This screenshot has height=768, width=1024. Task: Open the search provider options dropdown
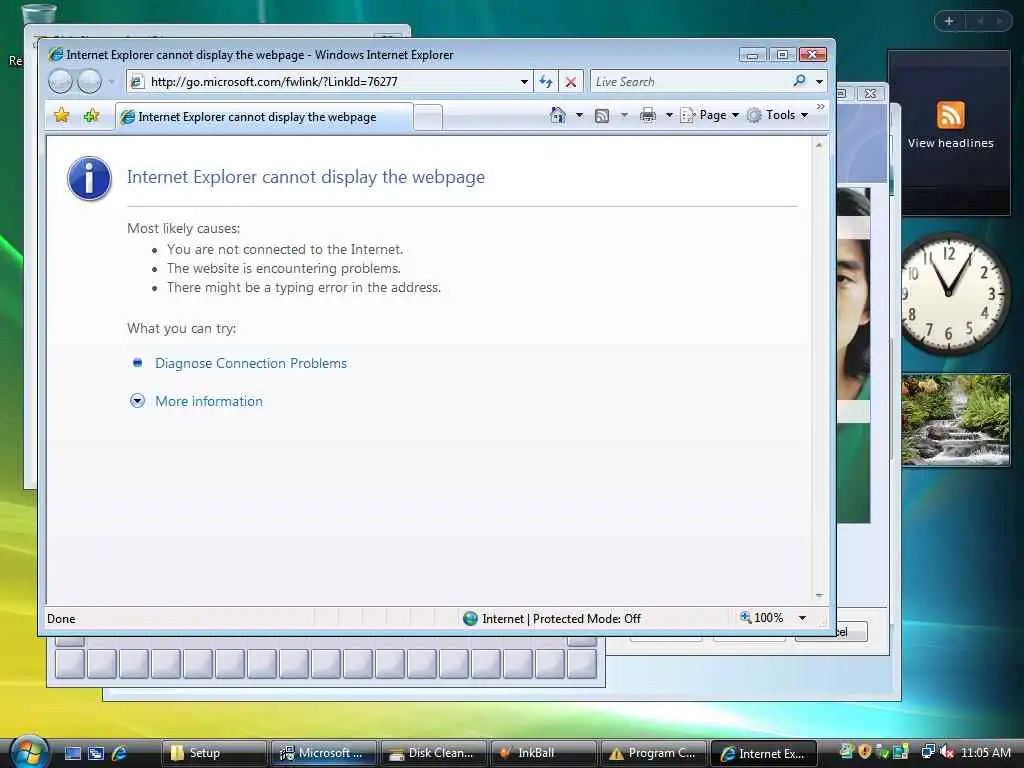click(819, 82)
